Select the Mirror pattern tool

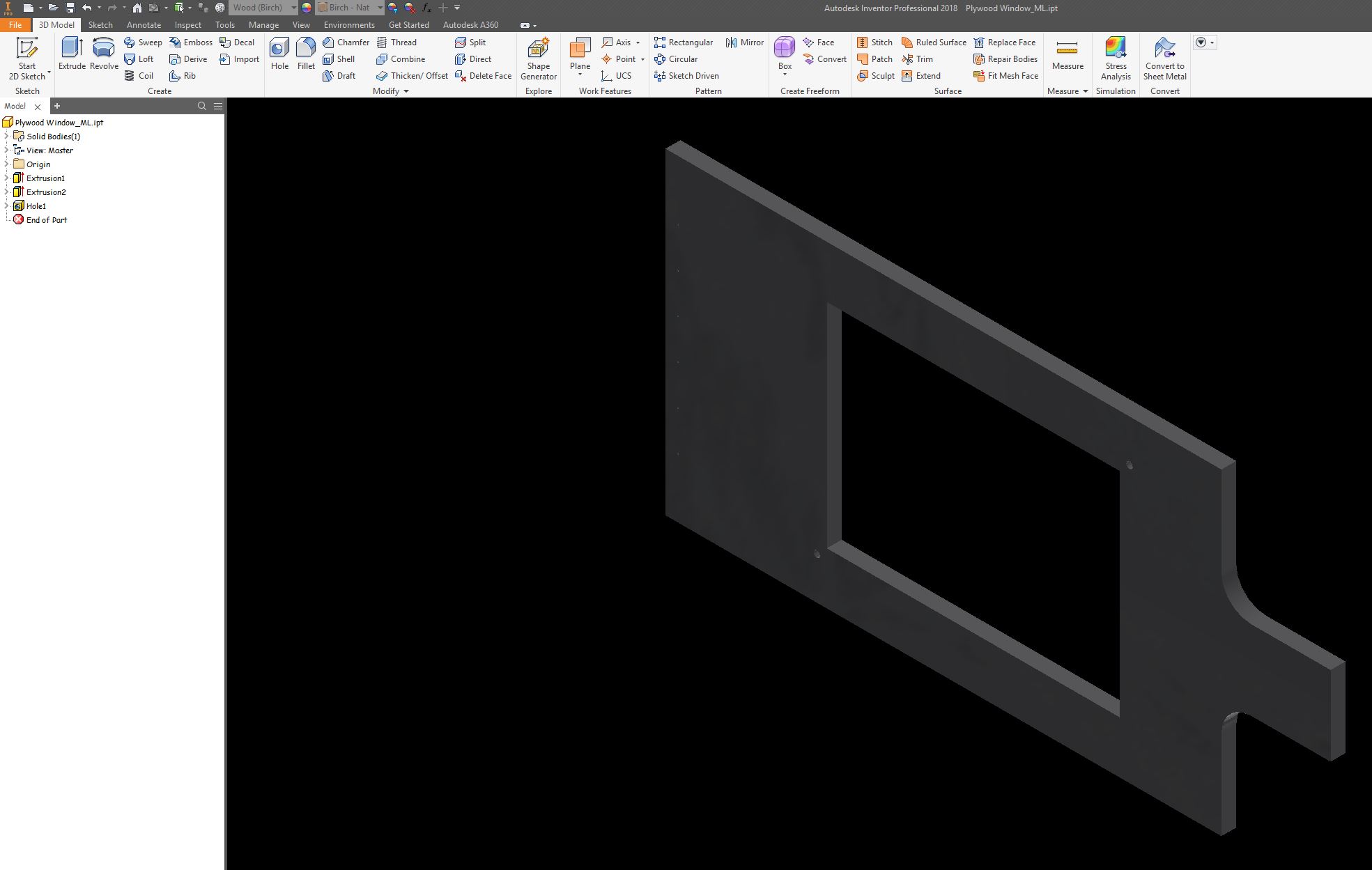point(744,42)
